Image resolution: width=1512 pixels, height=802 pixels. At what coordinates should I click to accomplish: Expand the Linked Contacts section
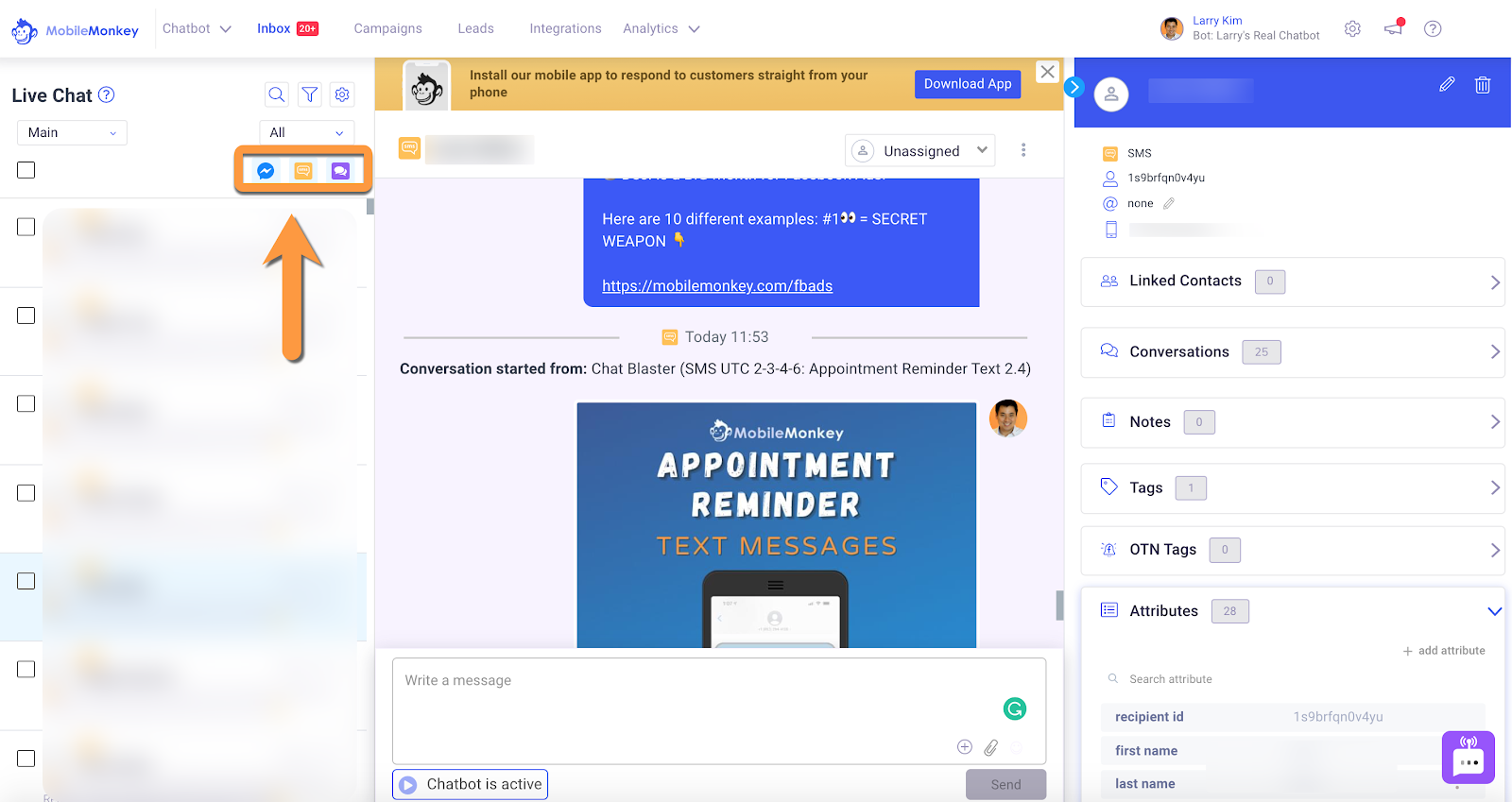coord(1292,282)
